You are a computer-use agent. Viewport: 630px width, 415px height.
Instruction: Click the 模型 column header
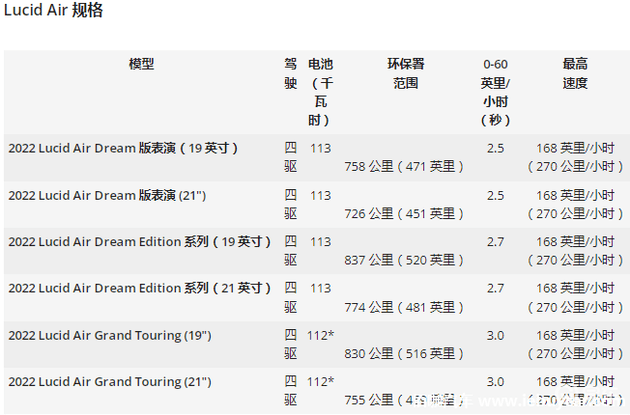point(141,64)
